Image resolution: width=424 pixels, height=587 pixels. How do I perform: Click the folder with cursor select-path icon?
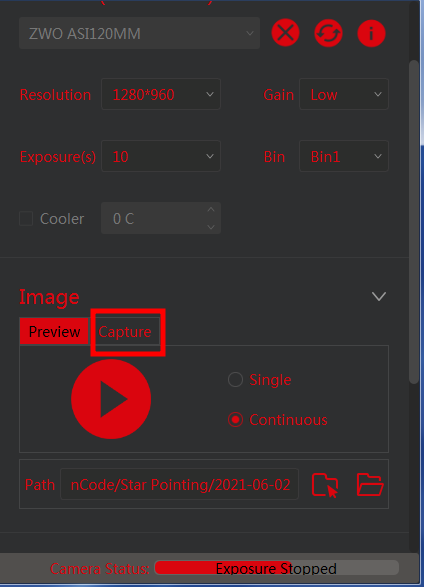pyautogui.click(x=325, y=485)
